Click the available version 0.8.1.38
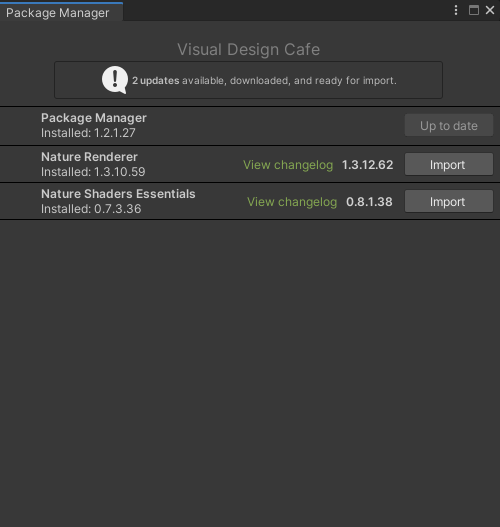The image size is (500, 527). pos(369,202)
